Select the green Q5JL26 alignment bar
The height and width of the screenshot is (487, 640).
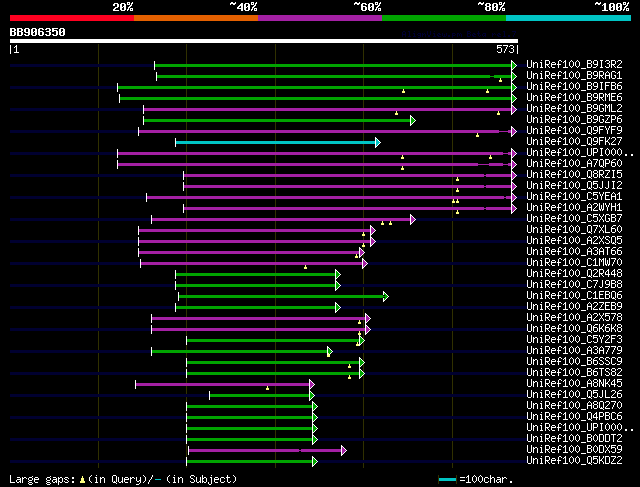click(260, 396)
